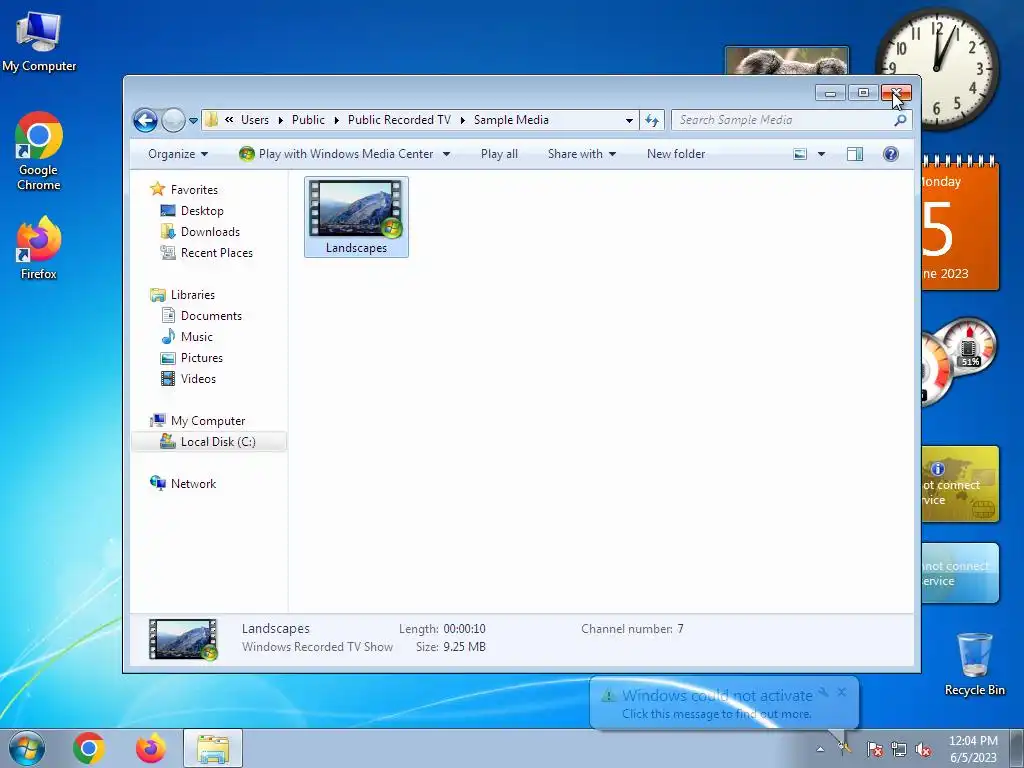
Task: Click the Google Chrome desktop shortcut
Action: pyautogui.click(x=39, y=152)
